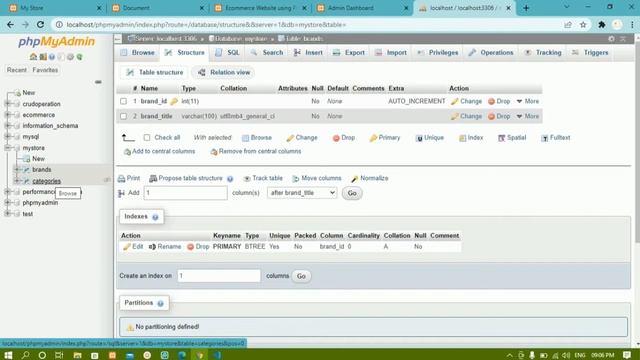Reload the browser page

pyautogui.click(x=40, y=24)
